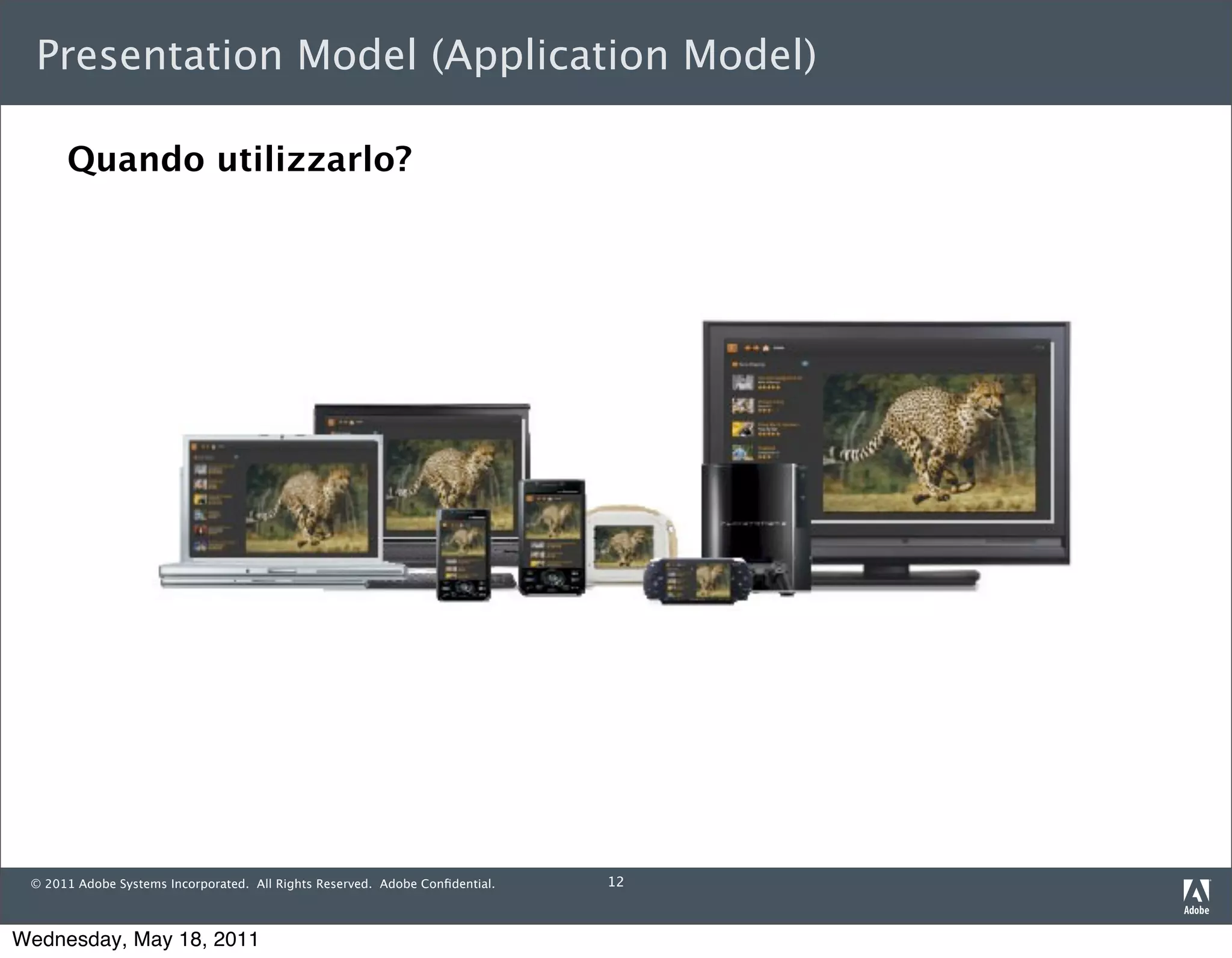Click the Adobe copyright footer text
The width and height of the screenshot is (1232, 958).
263,884
